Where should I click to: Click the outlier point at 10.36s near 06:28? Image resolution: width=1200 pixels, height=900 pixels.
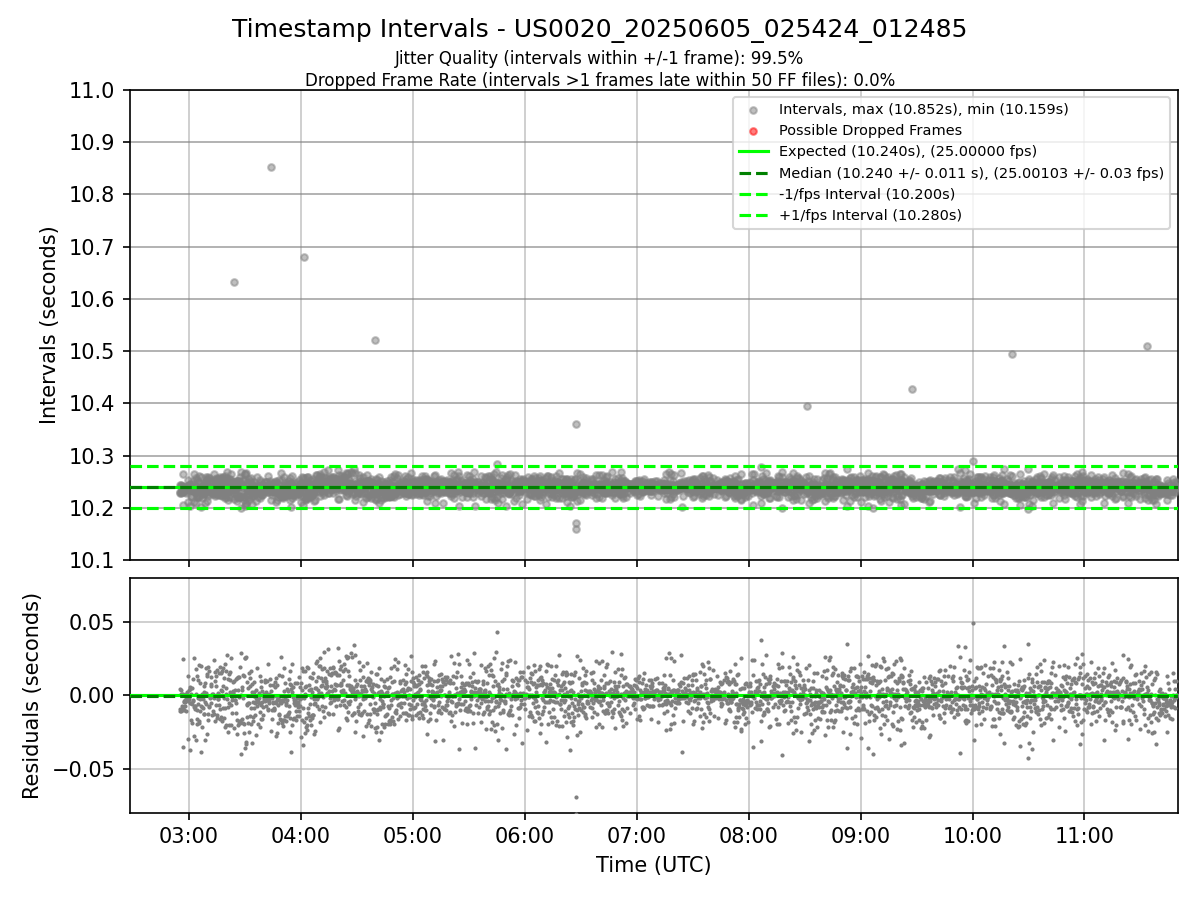pos(576,424)
